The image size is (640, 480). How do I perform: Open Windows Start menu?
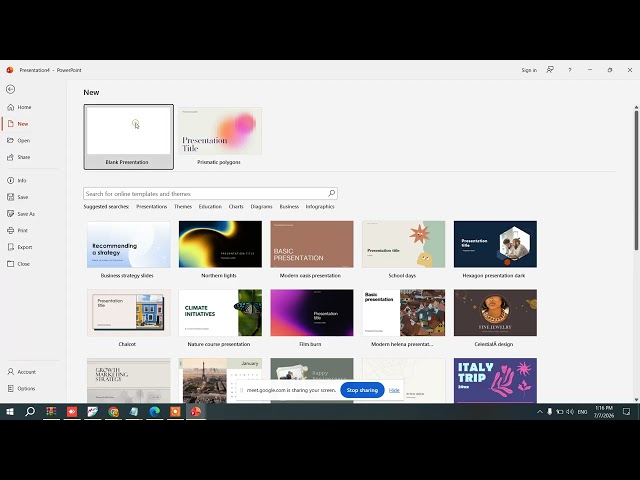10,412
